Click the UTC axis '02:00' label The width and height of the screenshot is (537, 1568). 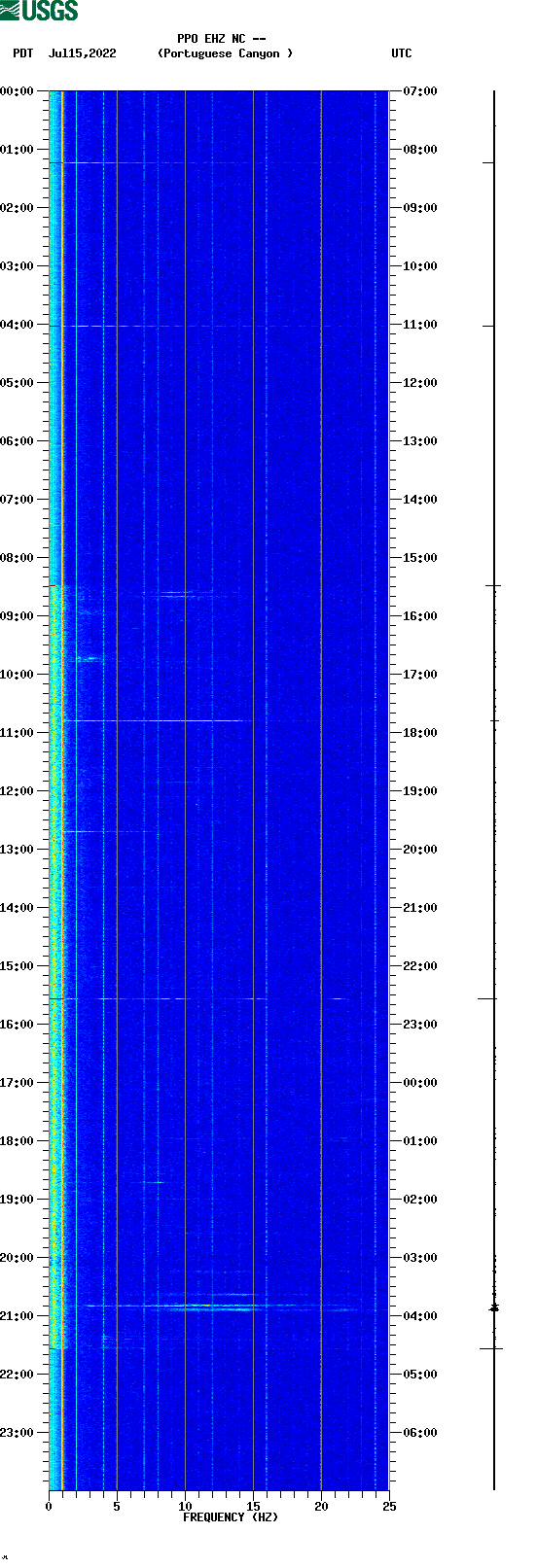tap(420, 1200)
